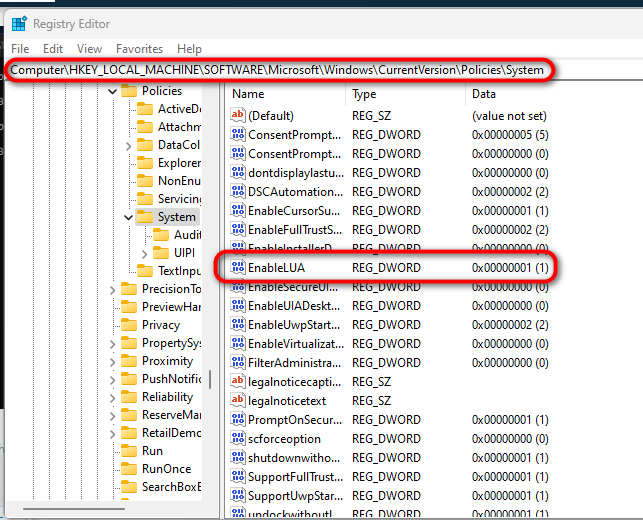Expand the PropertySys folder node
Screen dimensions: 643x520
point(112,344)
